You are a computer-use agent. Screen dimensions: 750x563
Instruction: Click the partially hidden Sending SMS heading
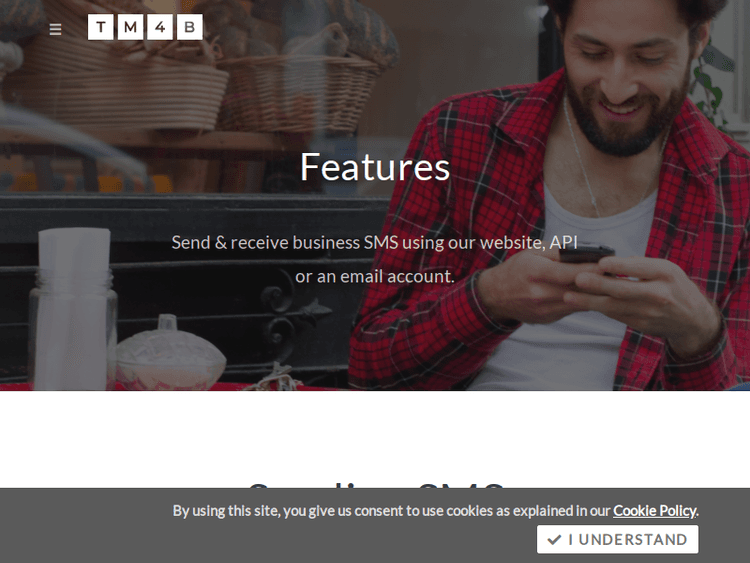(x=375, y=485)
